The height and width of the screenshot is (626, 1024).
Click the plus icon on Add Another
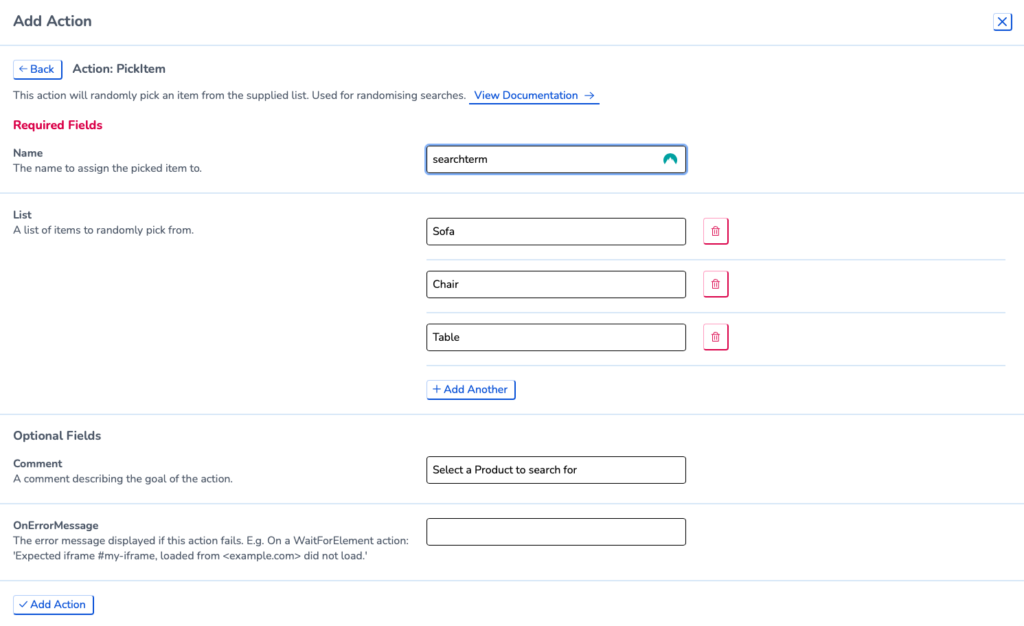click(x=437, y=389)
